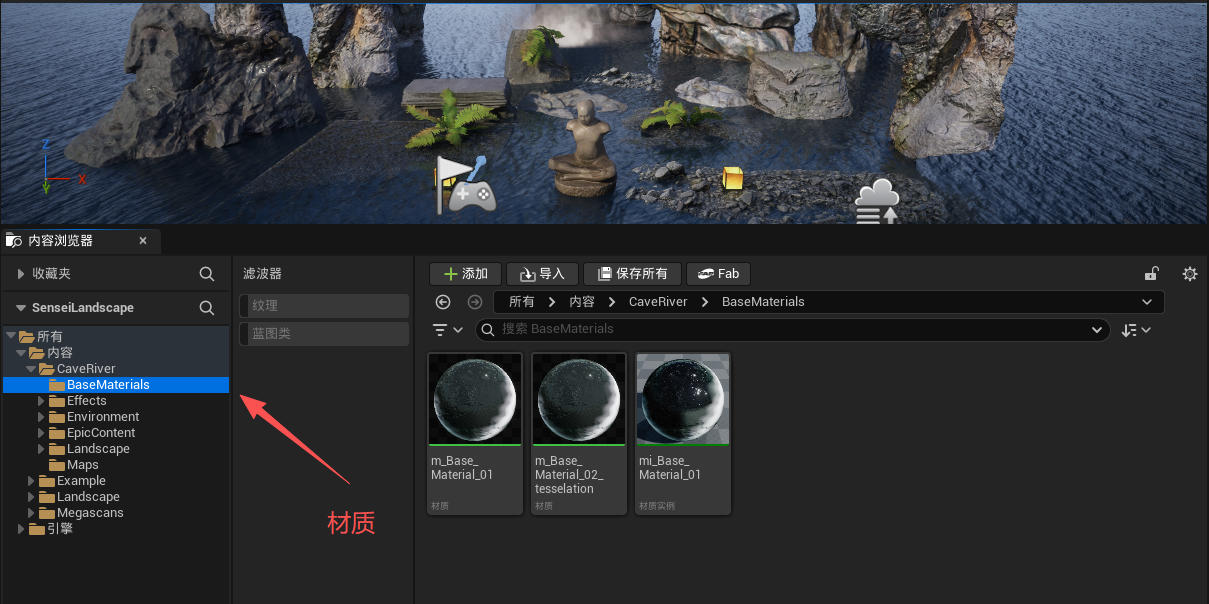Open the Fab button
Image resolution: width=1209 pixels, height=604 pixels.
(718, 274)
